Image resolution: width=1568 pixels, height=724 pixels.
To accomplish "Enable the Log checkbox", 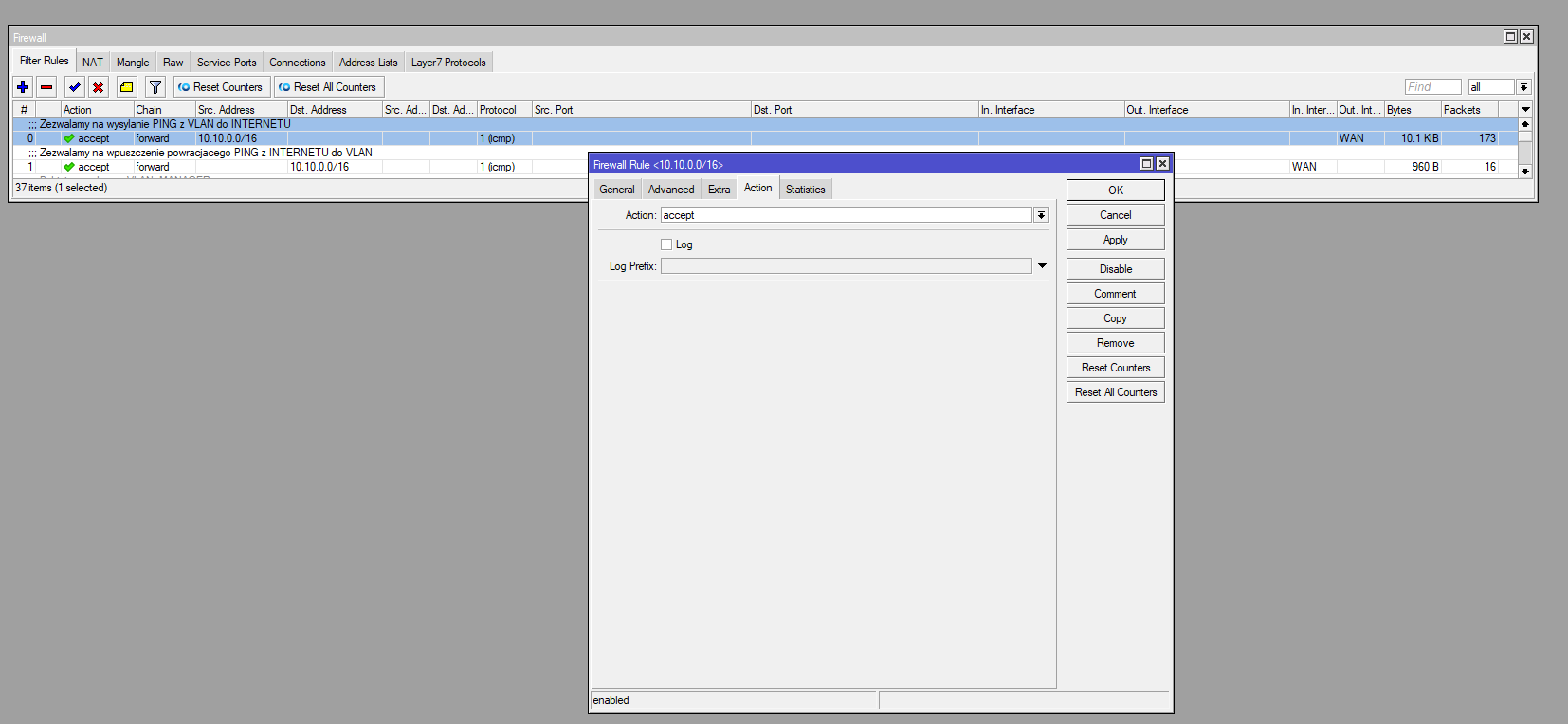I will click(666, 244).
